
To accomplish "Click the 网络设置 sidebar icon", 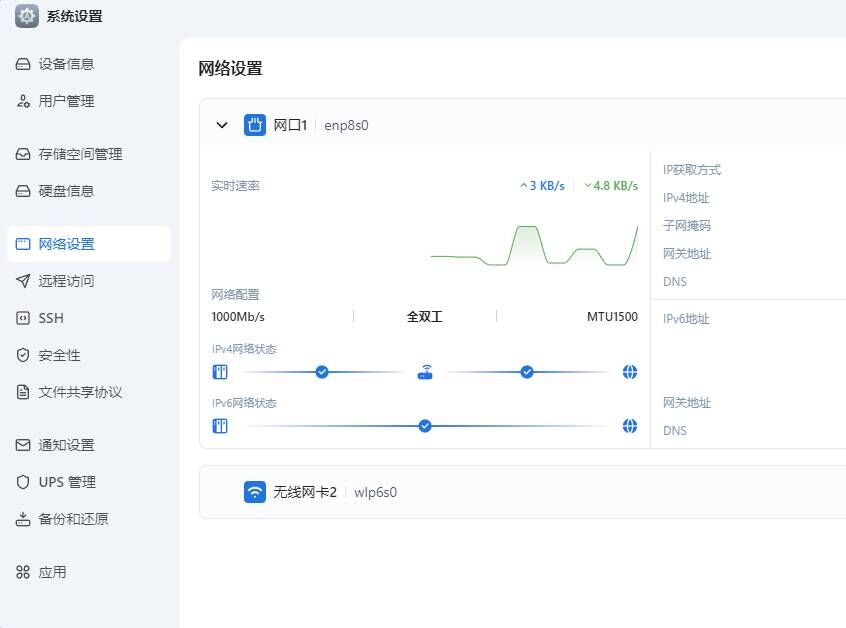I will point(23,244).
